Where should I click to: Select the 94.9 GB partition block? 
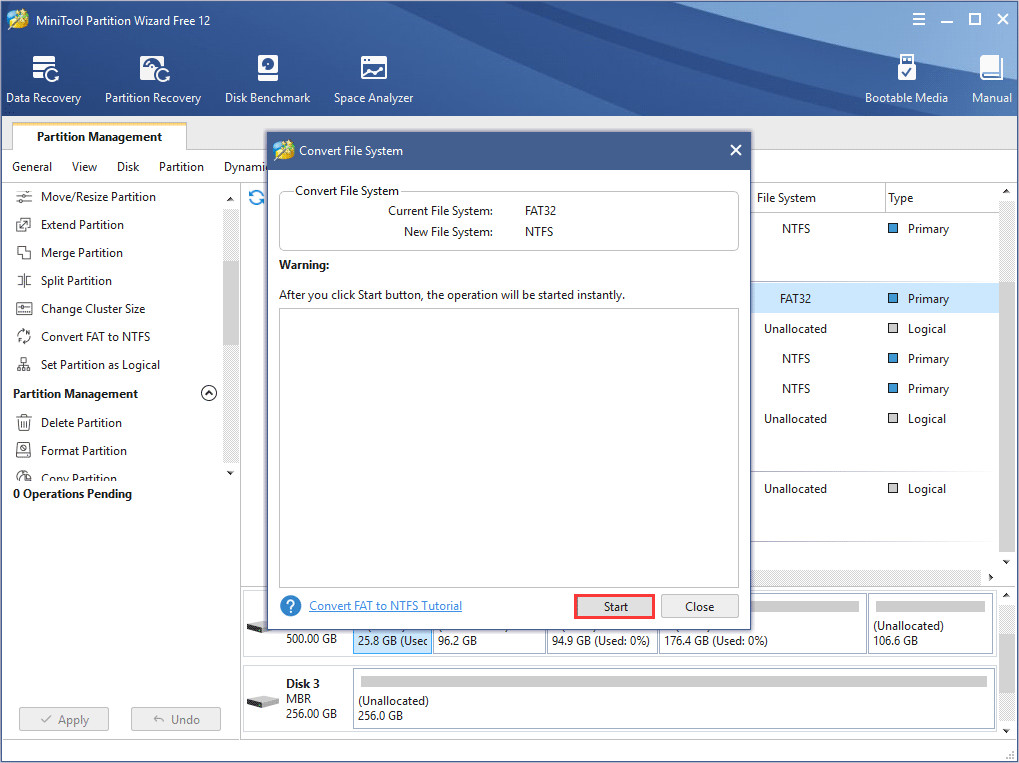coord(602,640)
